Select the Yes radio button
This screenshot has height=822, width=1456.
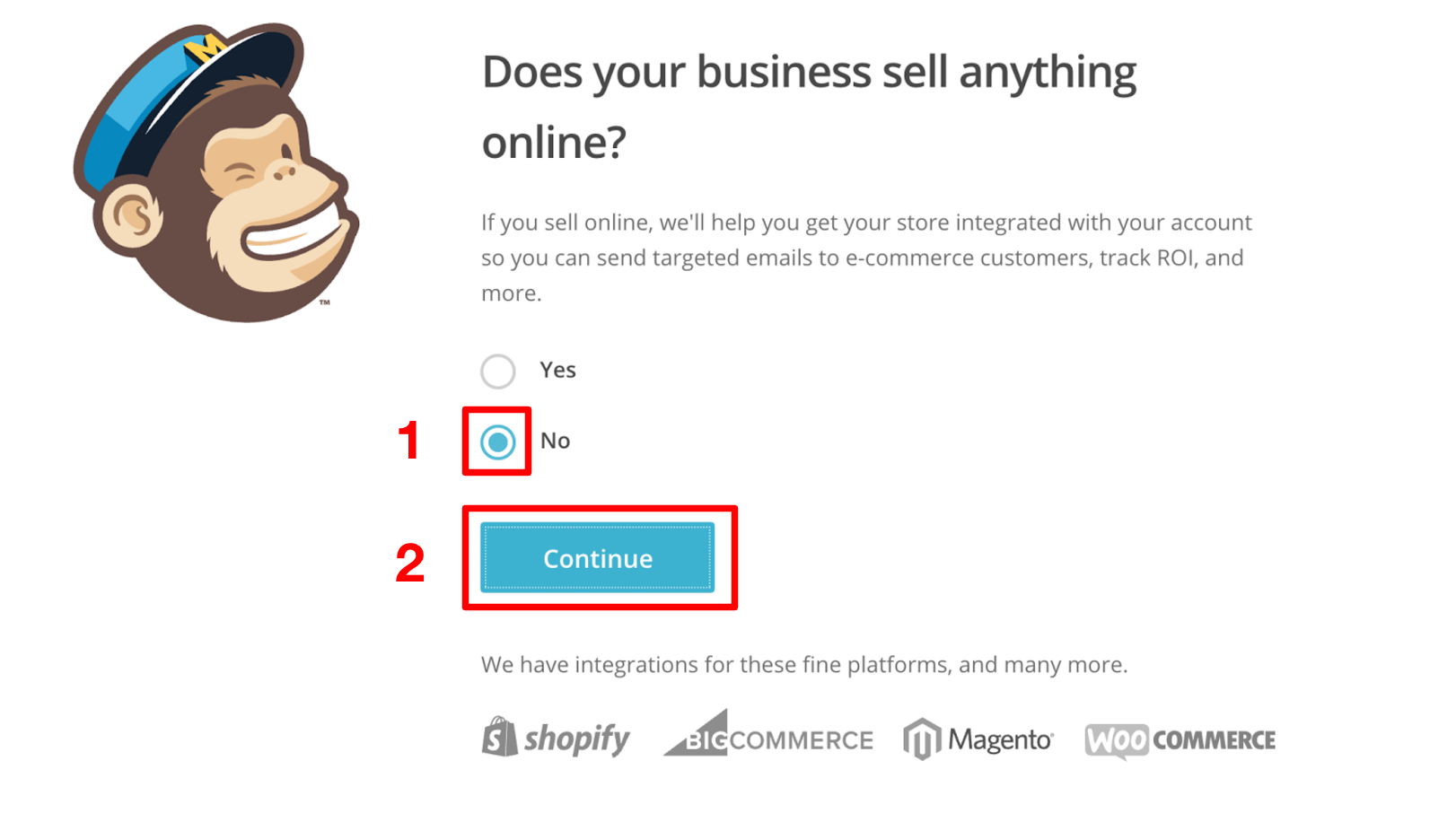(x=498, y=371)
